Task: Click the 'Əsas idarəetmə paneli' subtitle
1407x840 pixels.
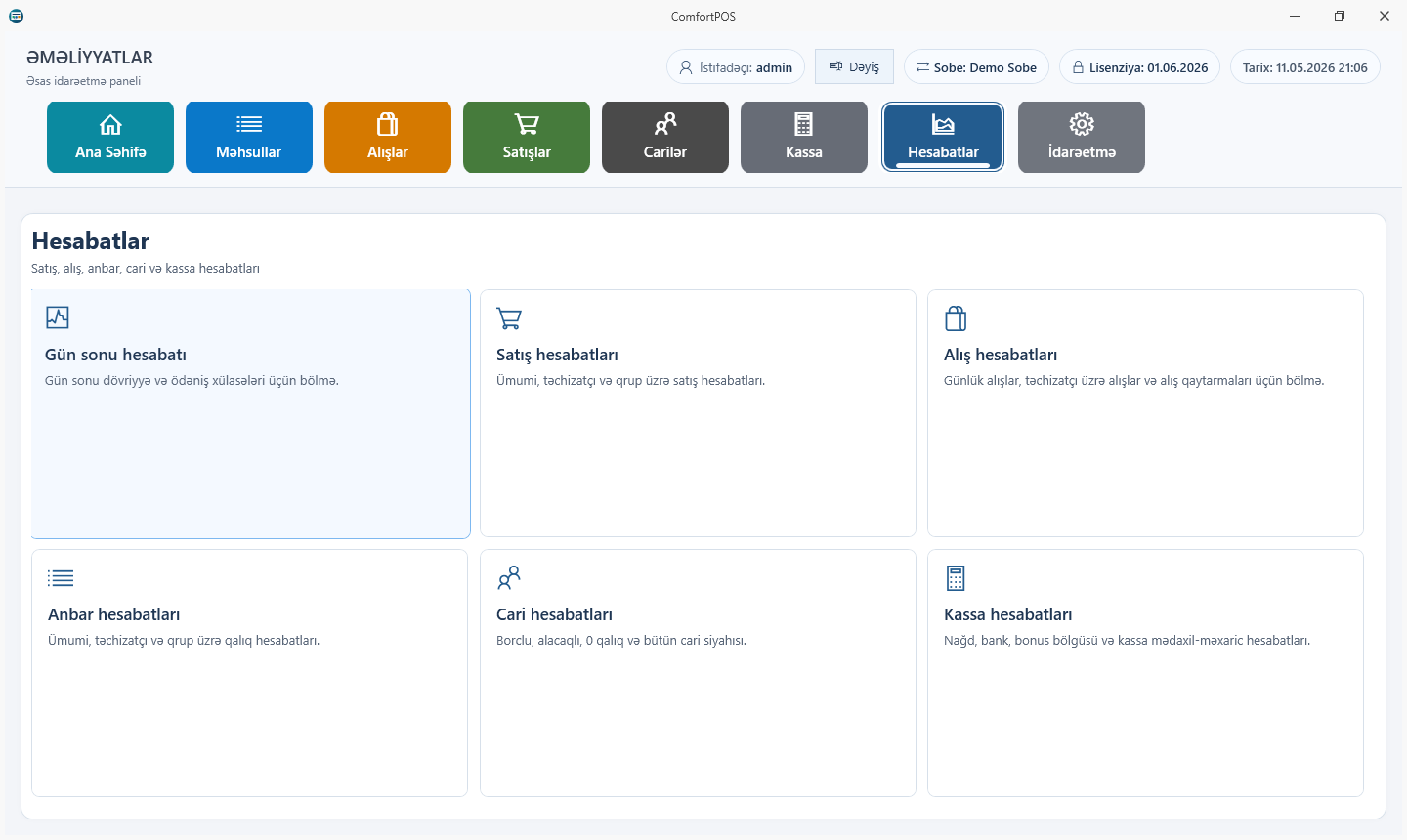Action: (x=84, y=81)
